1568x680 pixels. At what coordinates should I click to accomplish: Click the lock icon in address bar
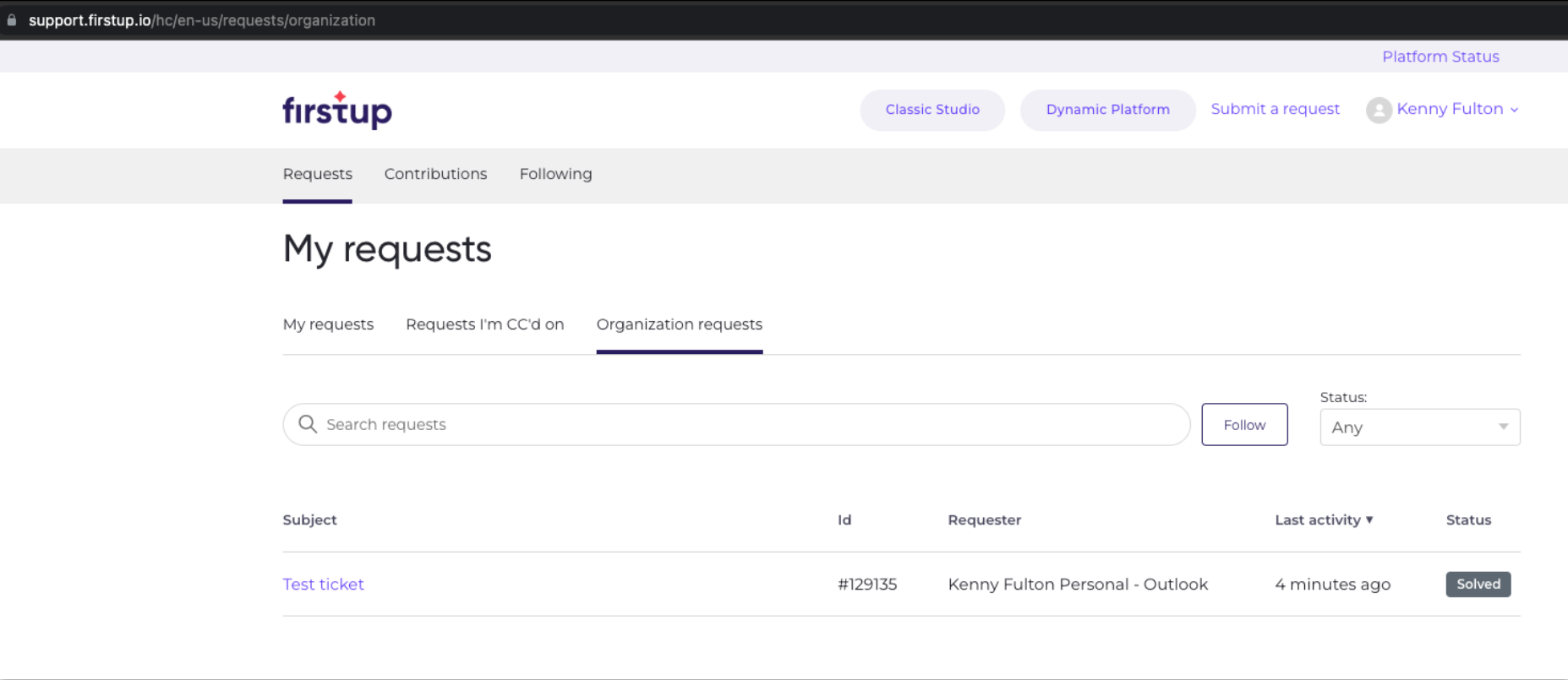(x=12, y=20)
